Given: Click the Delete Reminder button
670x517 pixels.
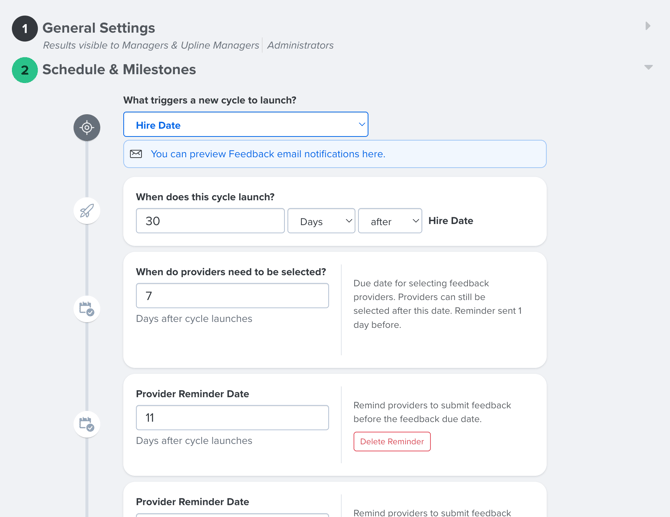Looking at the screenshot, I should (392, 441).
